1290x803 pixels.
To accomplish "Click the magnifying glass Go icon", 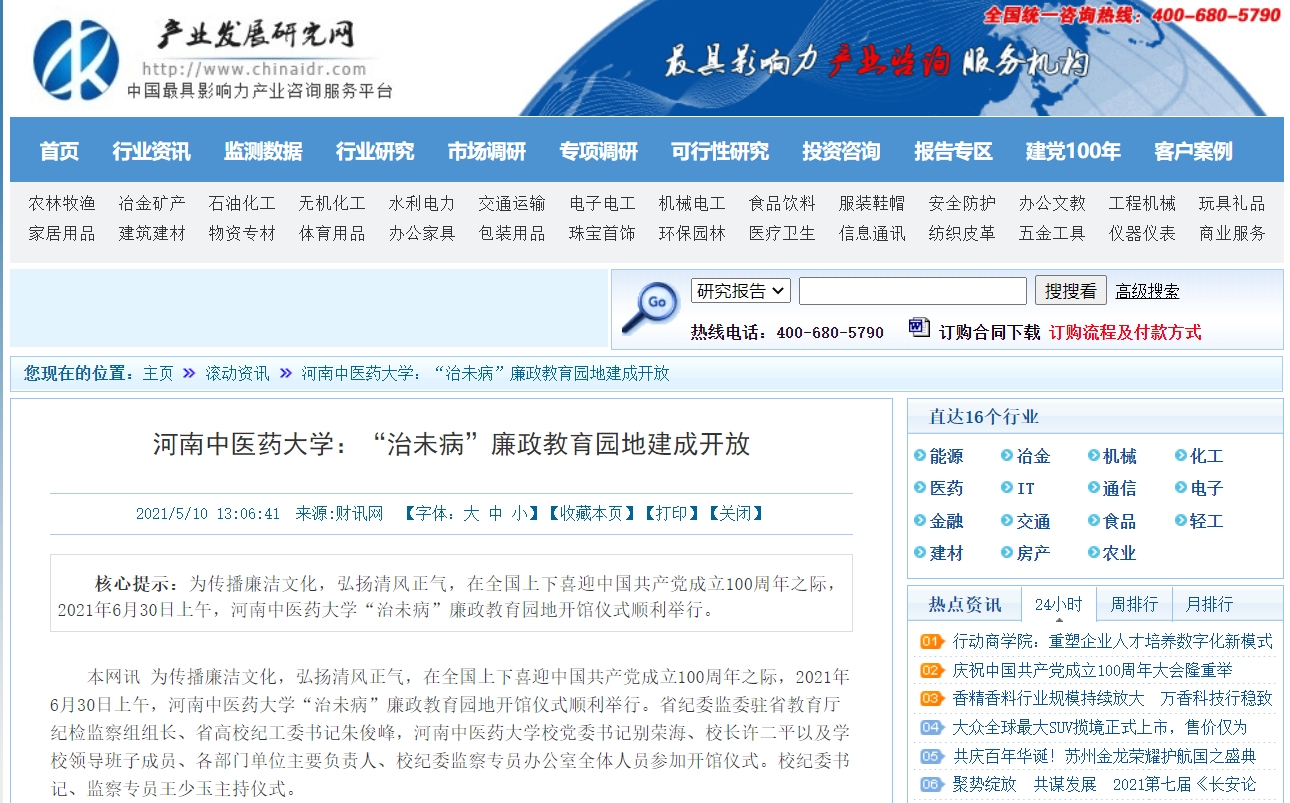I will 650,307.
